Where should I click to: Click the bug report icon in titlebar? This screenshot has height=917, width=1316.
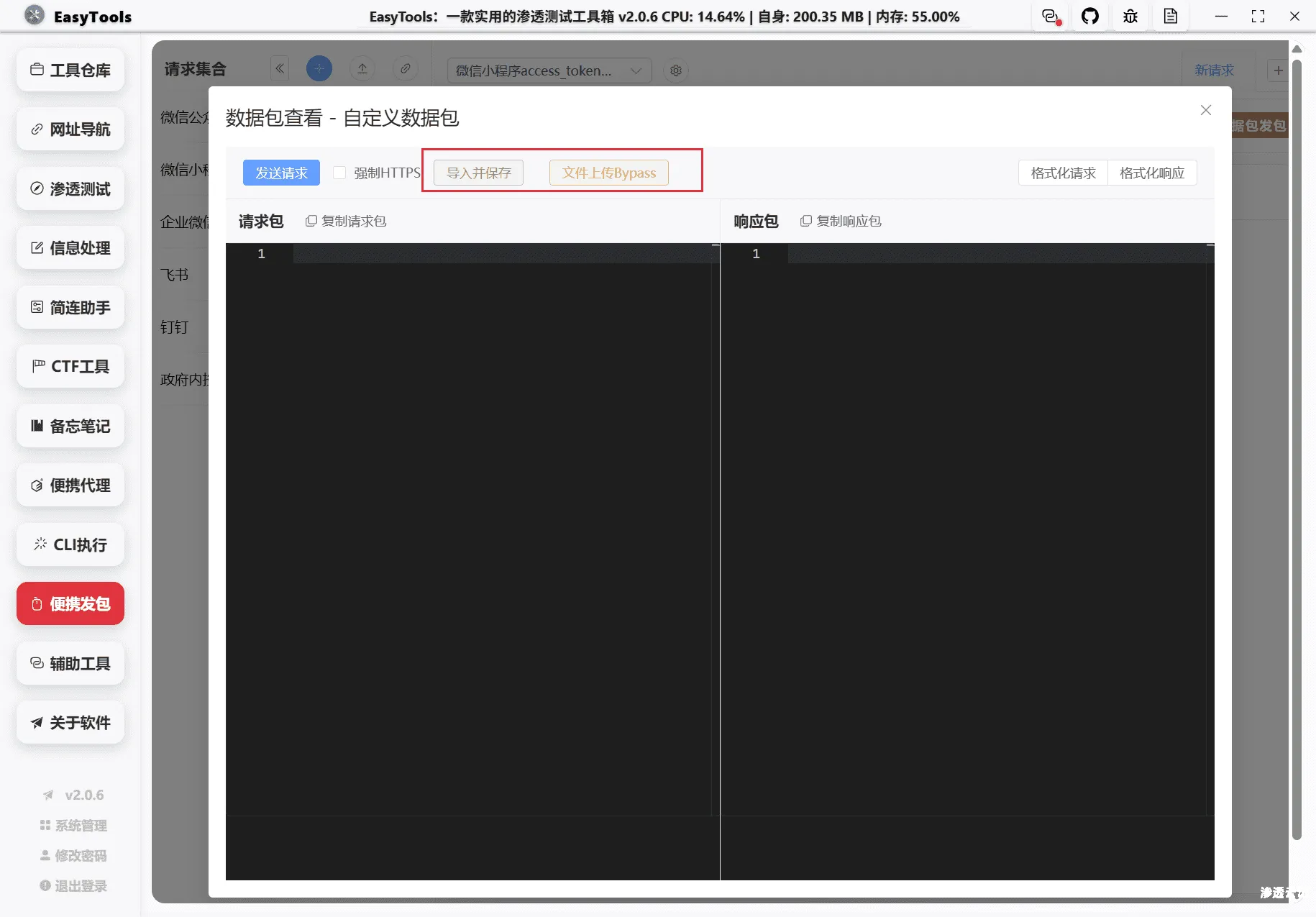pyautogui.click(x=1130, y=16)
